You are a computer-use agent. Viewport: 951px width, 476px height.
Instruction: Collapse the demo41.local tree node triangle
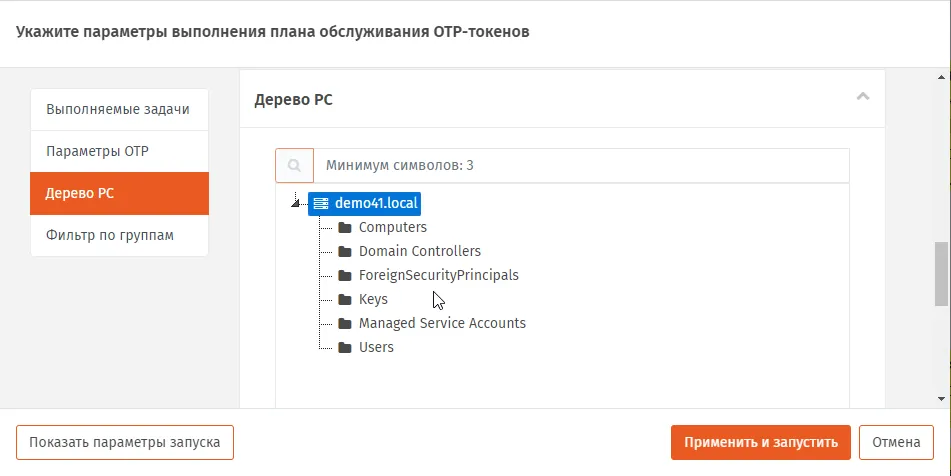click(295, 203)
